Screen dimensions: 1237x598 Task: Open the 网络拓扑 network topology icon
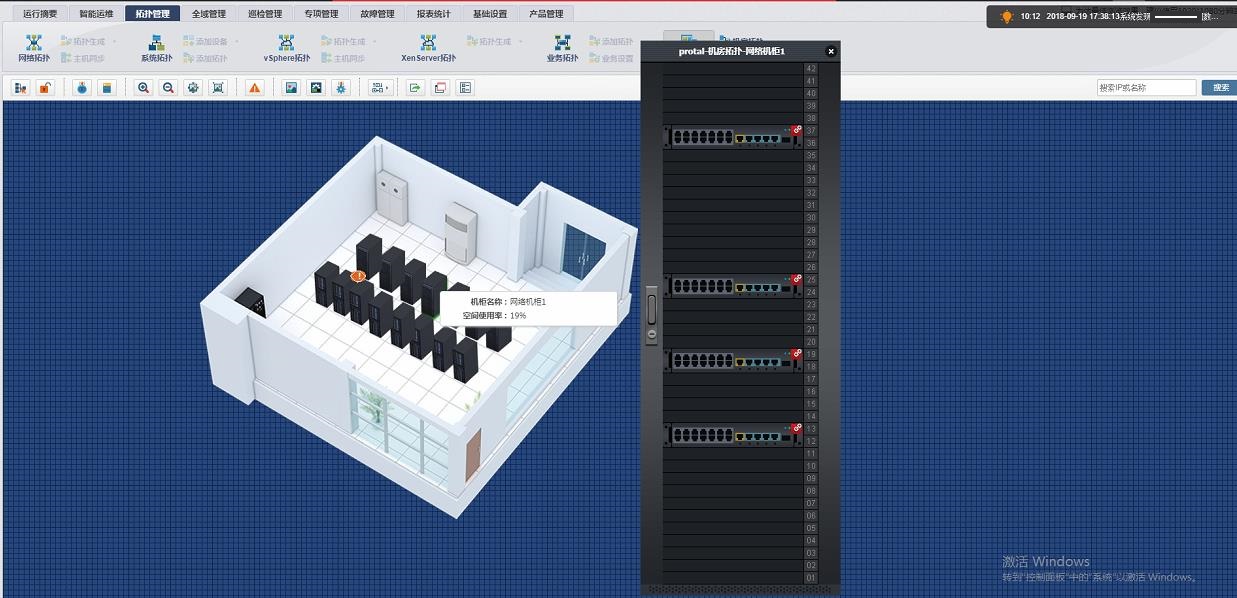pyautogui.click(x=34, y=47)
